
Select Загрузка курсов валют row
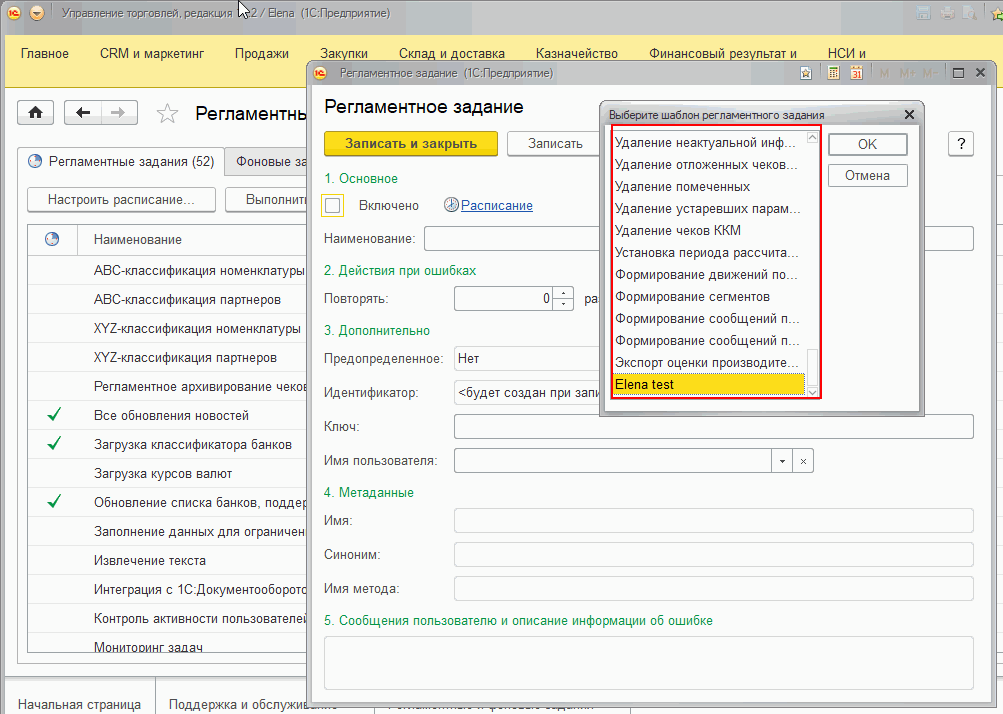tap(168, 473)
